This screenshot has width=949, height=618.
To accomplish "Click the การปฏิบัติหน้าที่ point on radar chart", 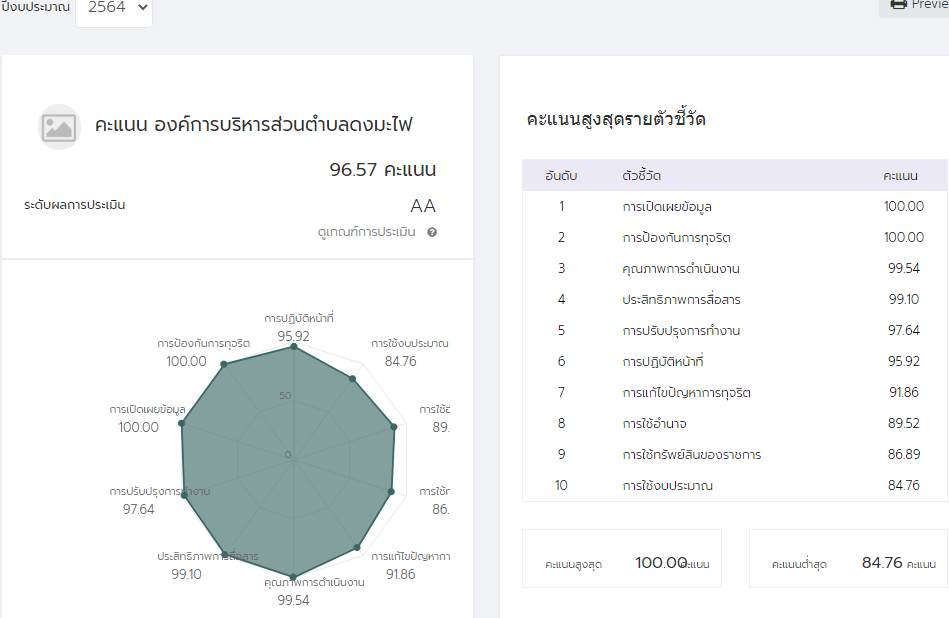I will pos(293,348).
